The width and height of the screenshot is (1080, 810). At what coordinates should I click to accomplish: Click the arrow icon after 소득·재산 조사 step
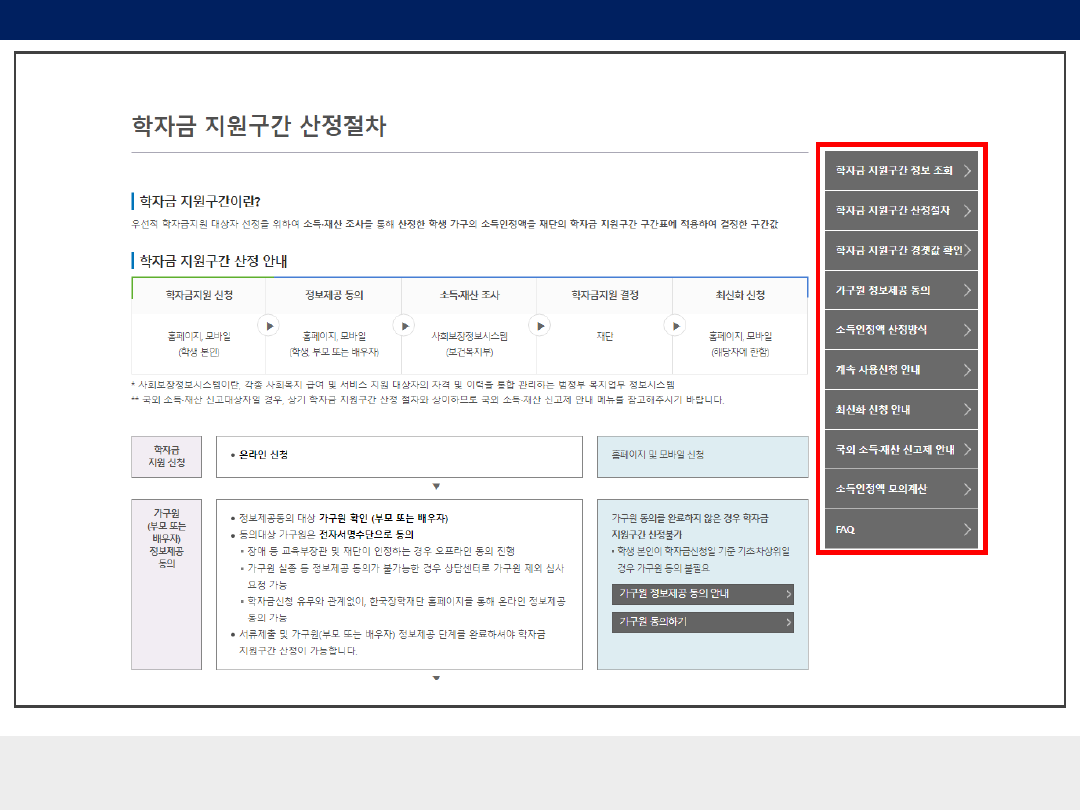coord(539,325)
